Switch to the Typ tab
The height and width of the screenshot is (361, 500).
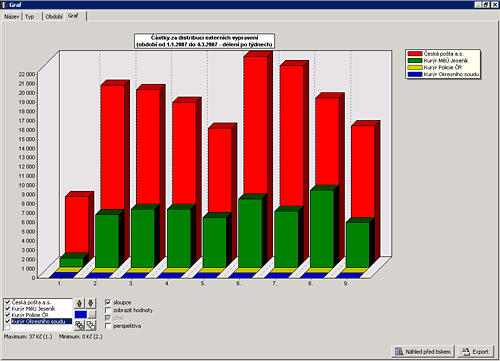32,17
